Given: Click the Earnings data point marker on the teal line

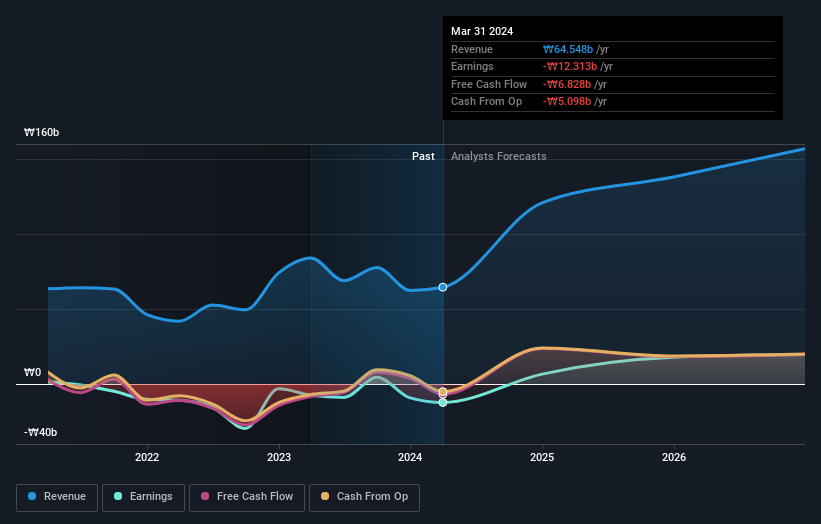Looking at the screenshot, I should point(443,403).
